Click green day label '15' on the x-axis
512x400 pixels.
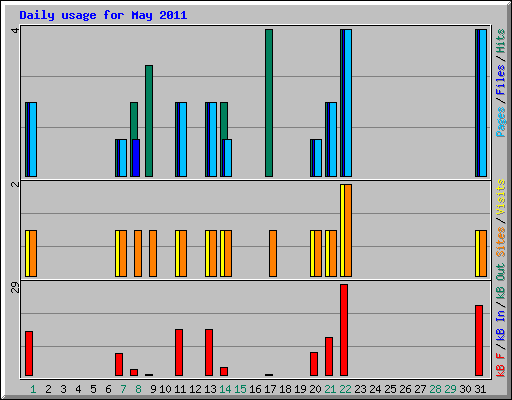coord(240,389)
